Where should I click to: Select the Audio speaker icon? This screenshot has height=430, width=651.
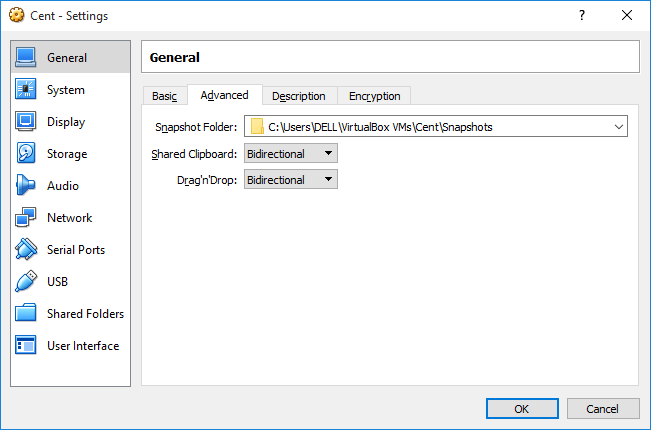pyautogui.click(x=26, y=185)
